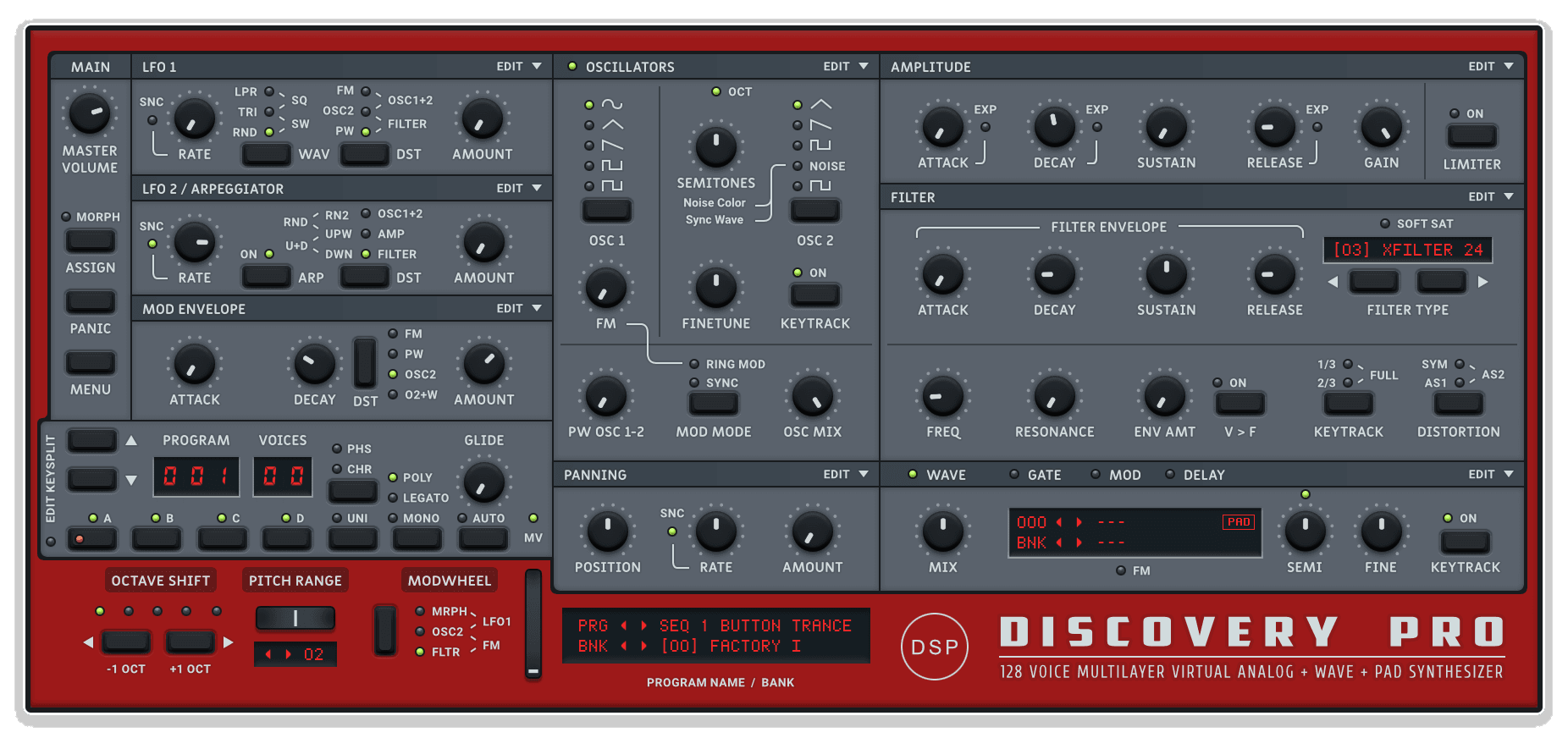Decrease pitch range value arrow

(x=268, y=654)
